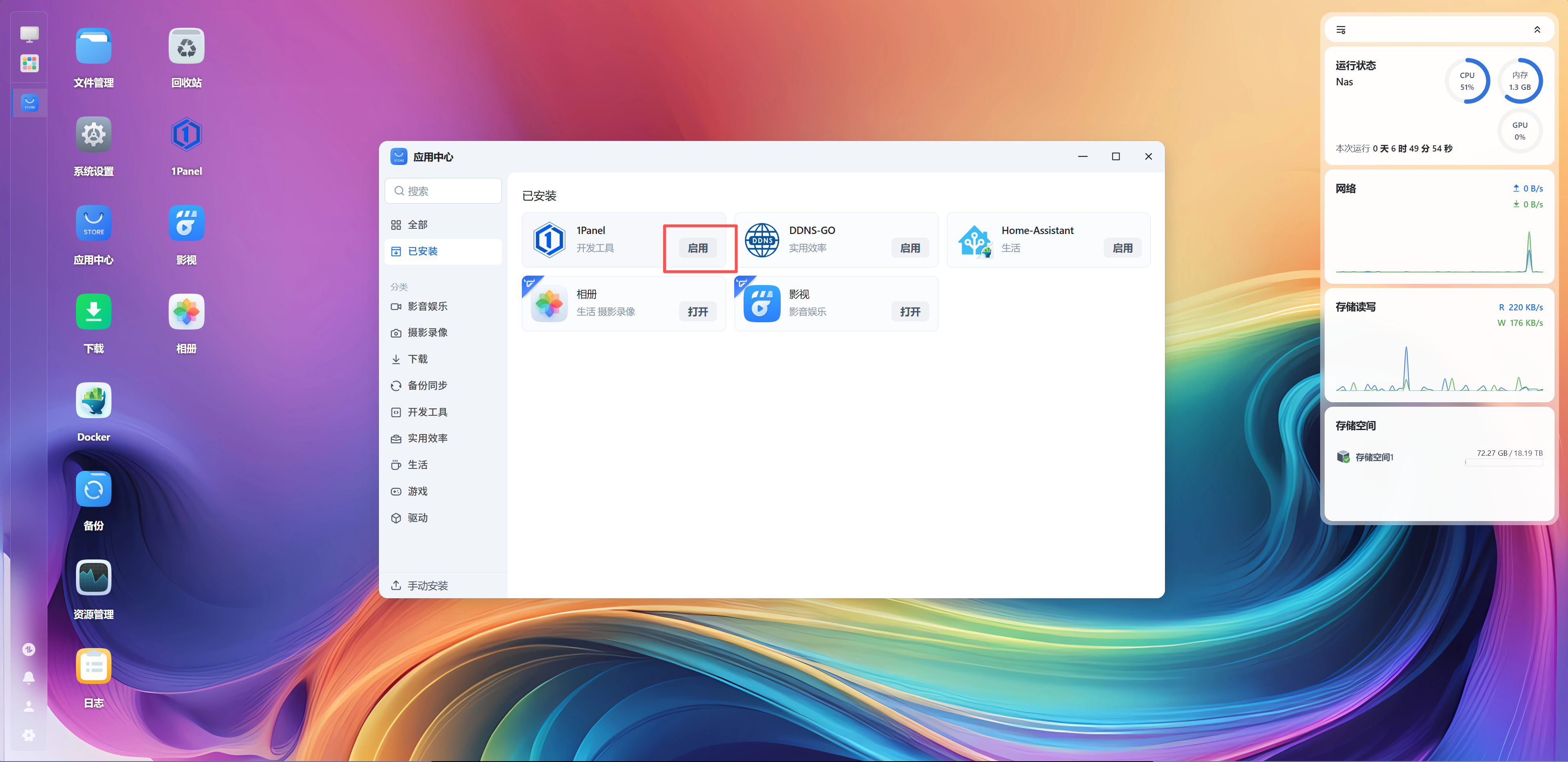Viewport: 1568px width, 762px height.
Task: Open the 资源管理 resource monitor icon
Action: (x=93, y=577)
